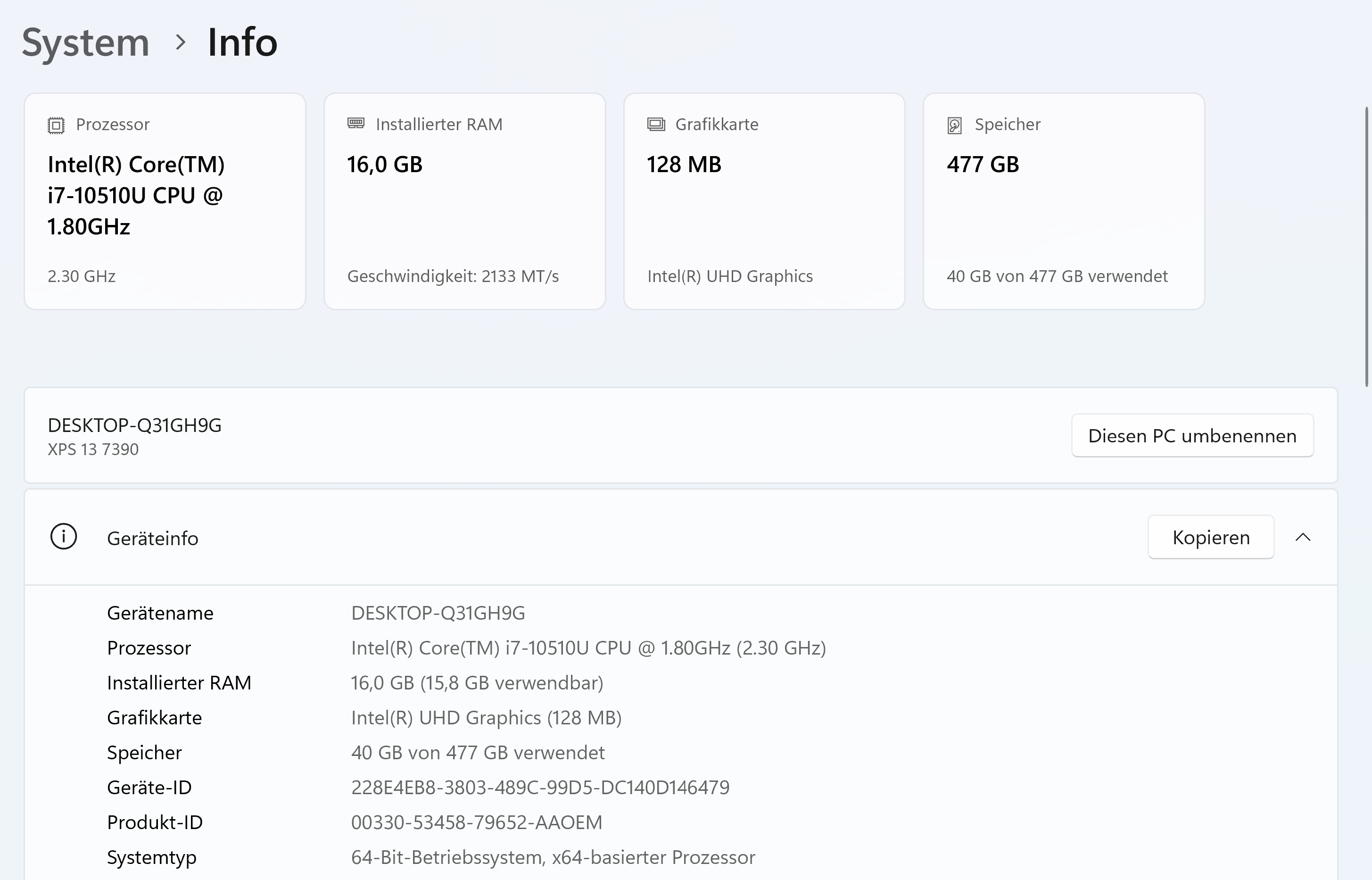Screen dimensions: 1372x880
Task: Open the Speicher card
Action: click(1064, 201)
